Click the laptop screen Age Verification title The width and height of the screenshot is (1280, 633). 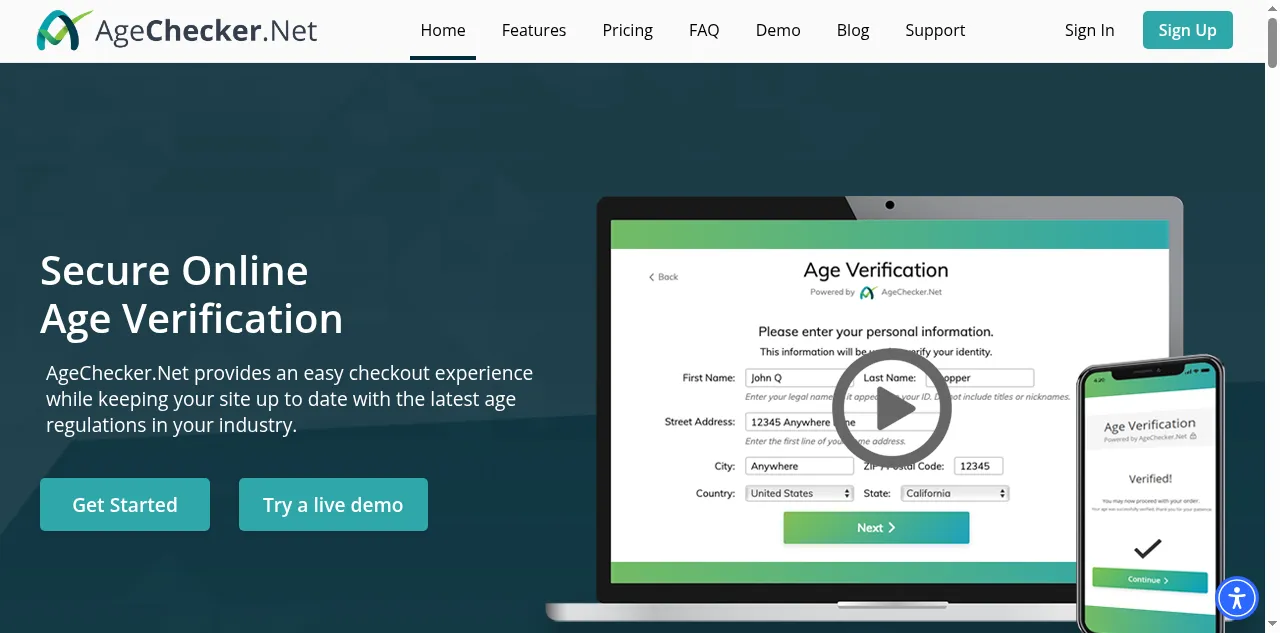pyautogui.click(x=876, y=270)
